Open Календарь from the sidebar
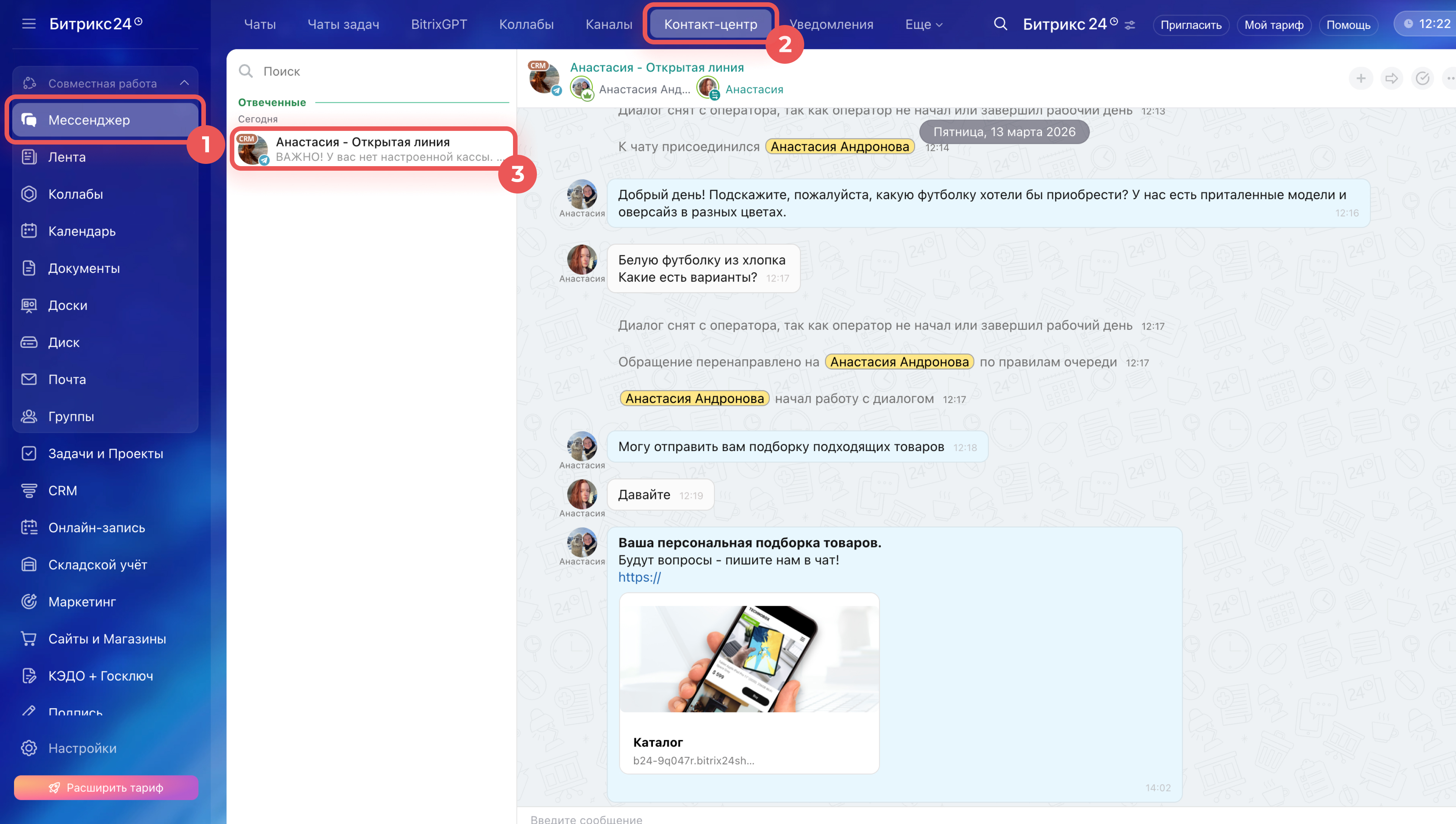 pyautogui.click(x=82, y=231)
